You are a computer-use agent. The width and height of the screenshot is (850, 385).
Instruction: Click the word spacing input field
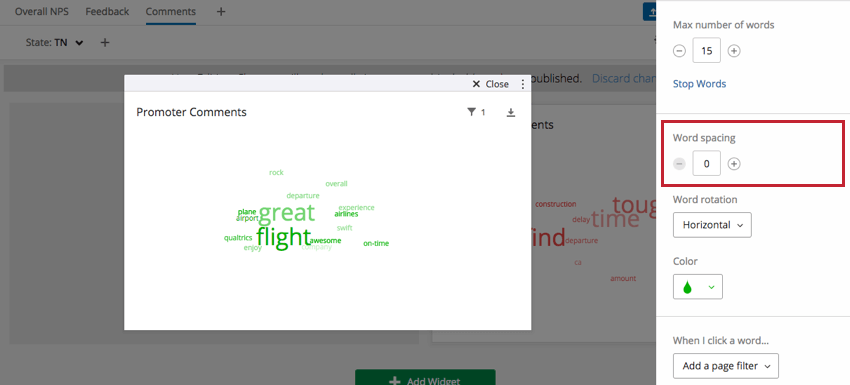point(706,163)
